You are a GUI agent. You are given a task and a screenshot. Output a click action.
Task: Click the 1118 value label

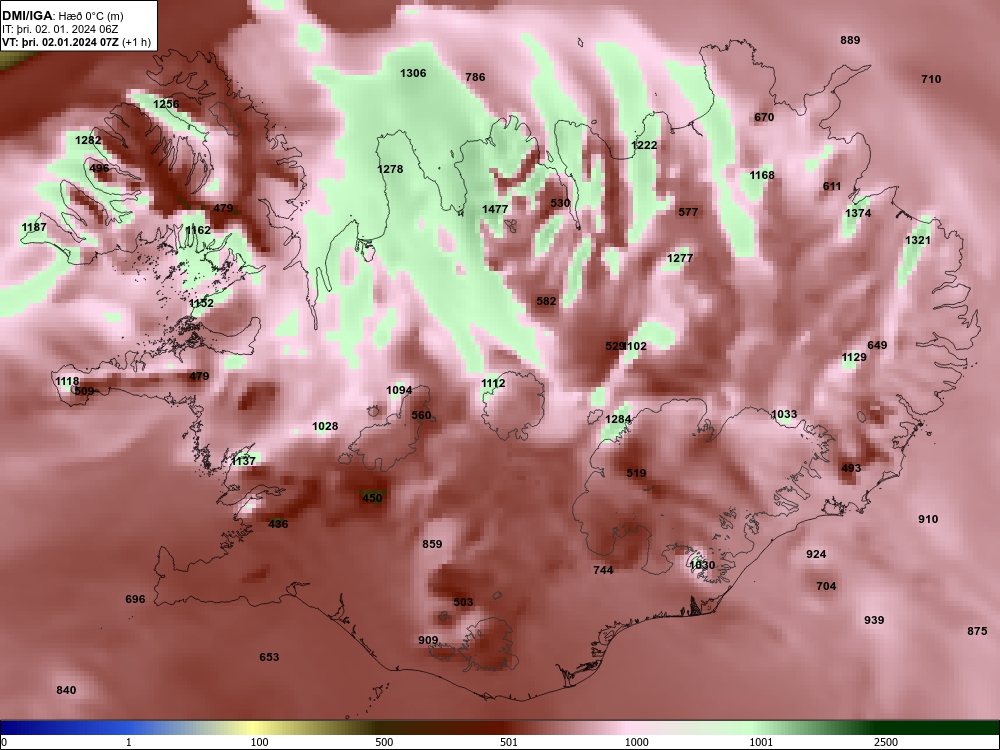67,381
